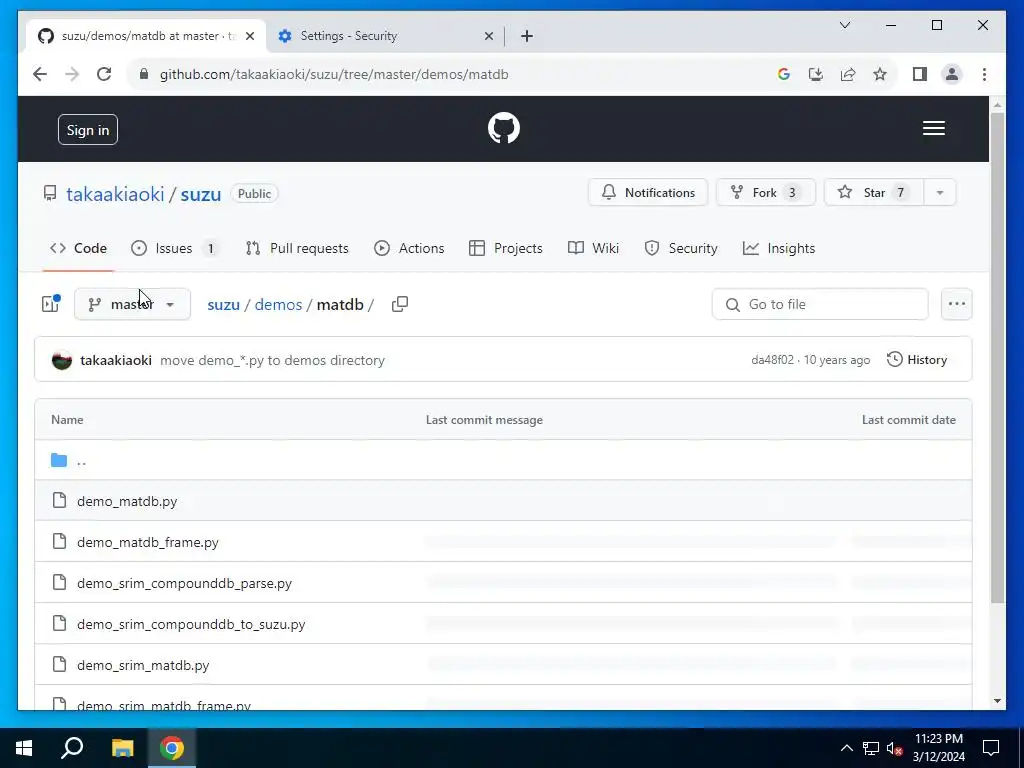Open takaakiaoki author link in commit bar

pyautogui.click(x=116, y=360)
